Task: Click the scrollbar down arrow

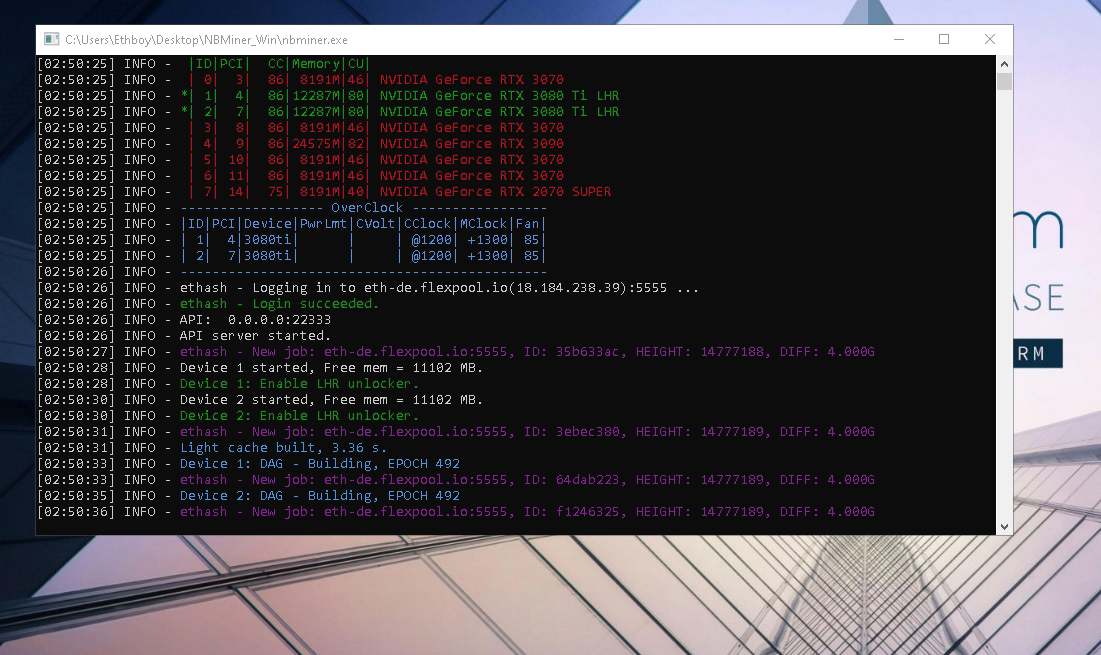Action: [x=1004, y=527]
